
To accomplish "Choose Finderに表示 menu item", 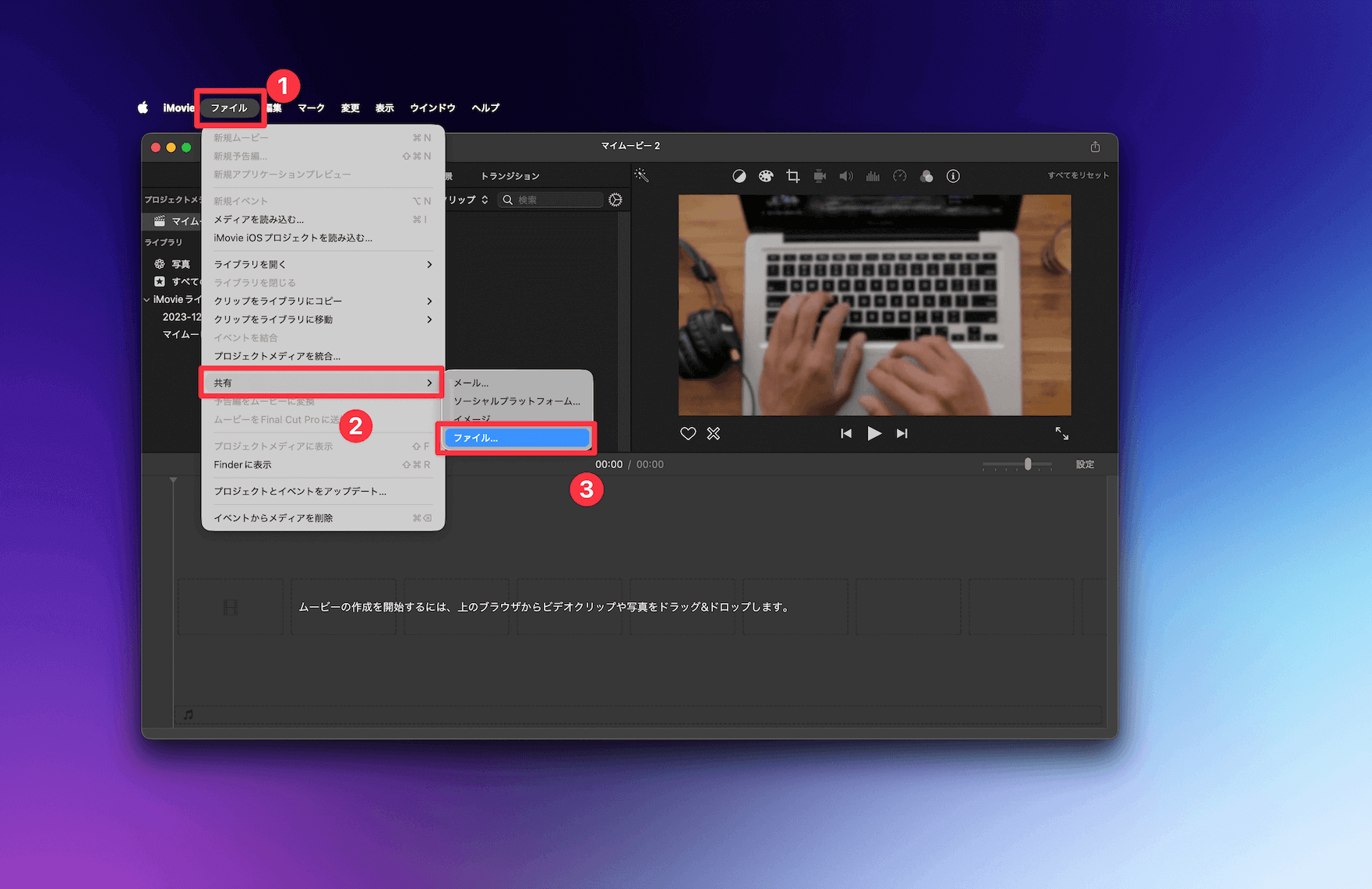I will click(x=323, y=464).
